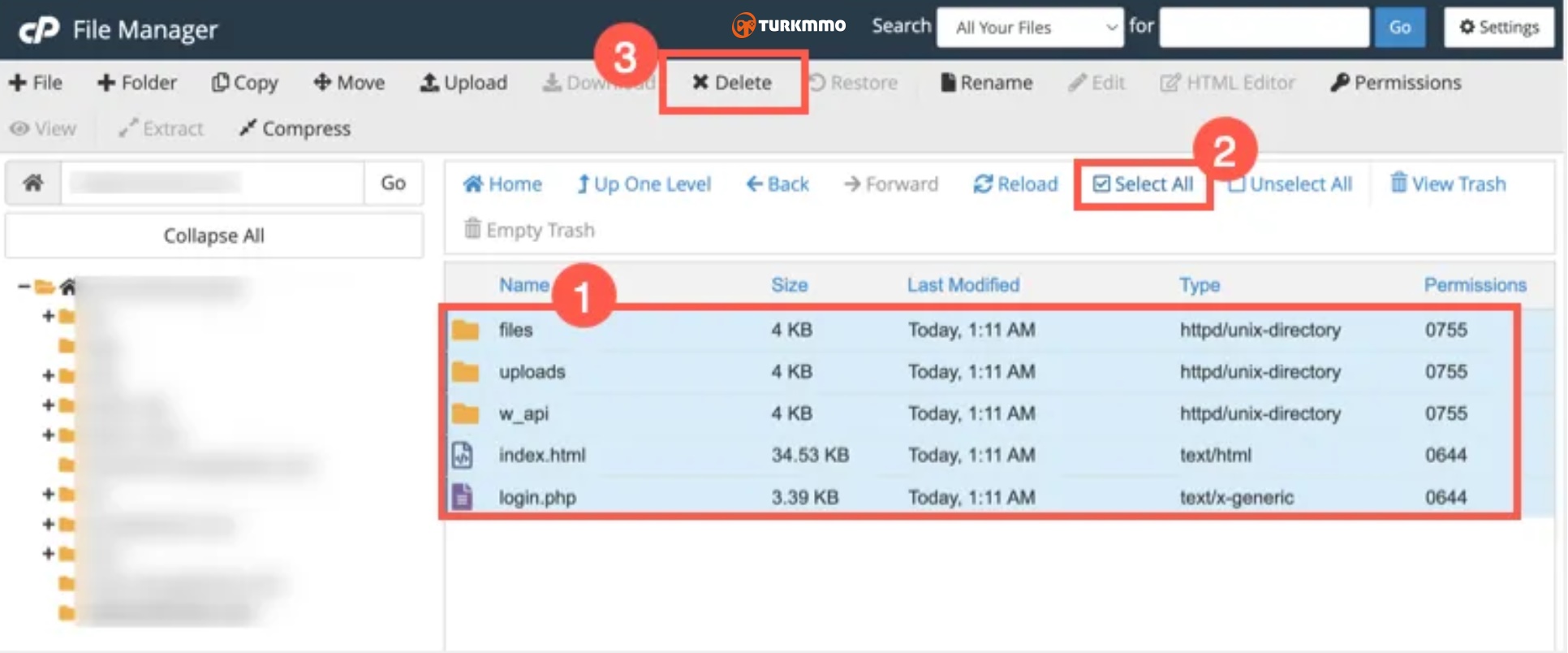
Task: Click the Collapse All button
Action: (213, 236)
